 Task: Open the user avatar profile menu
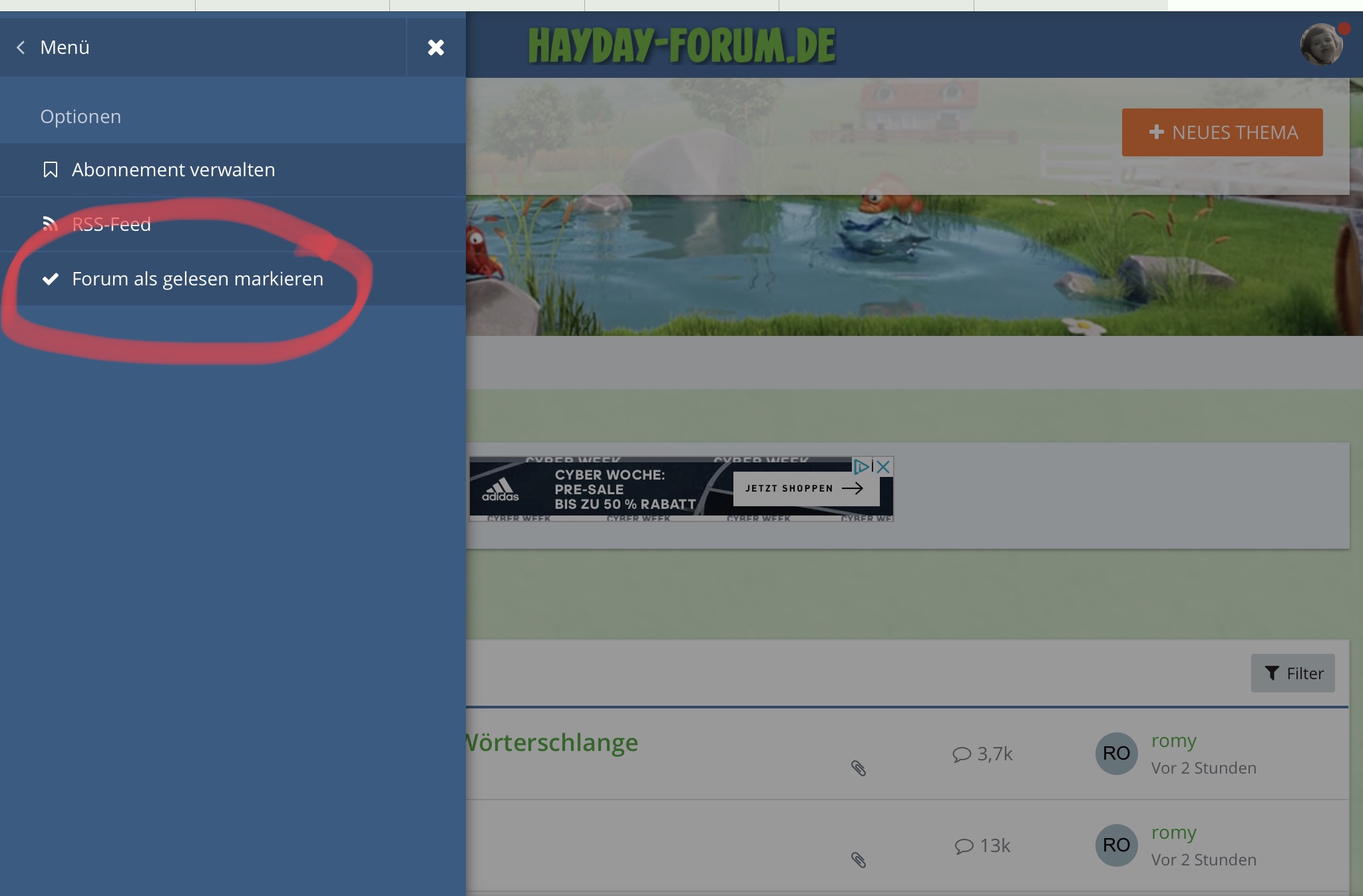(1321, 45)
